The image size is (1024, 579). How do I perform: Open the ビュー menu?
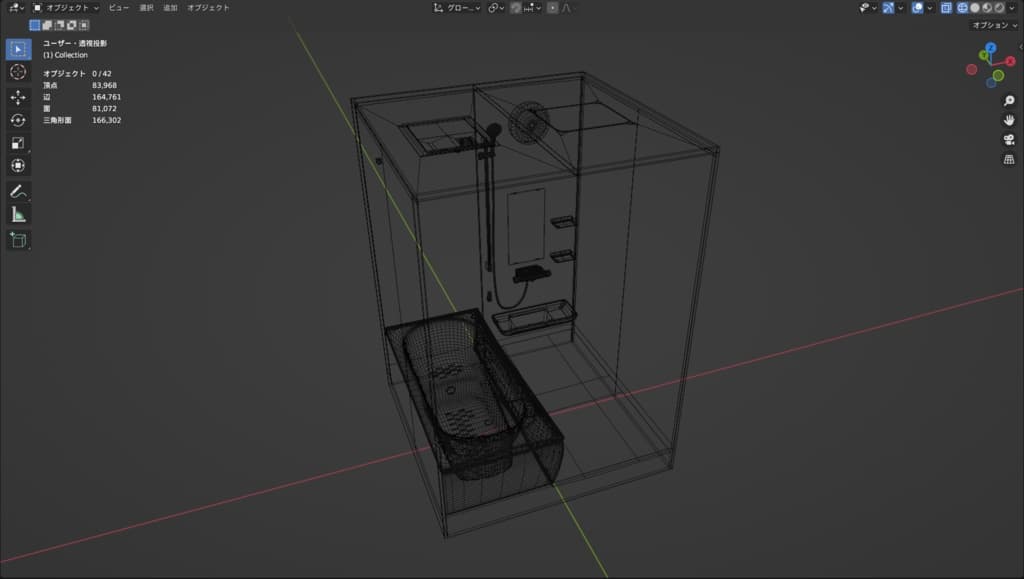[x=119, y=8]
